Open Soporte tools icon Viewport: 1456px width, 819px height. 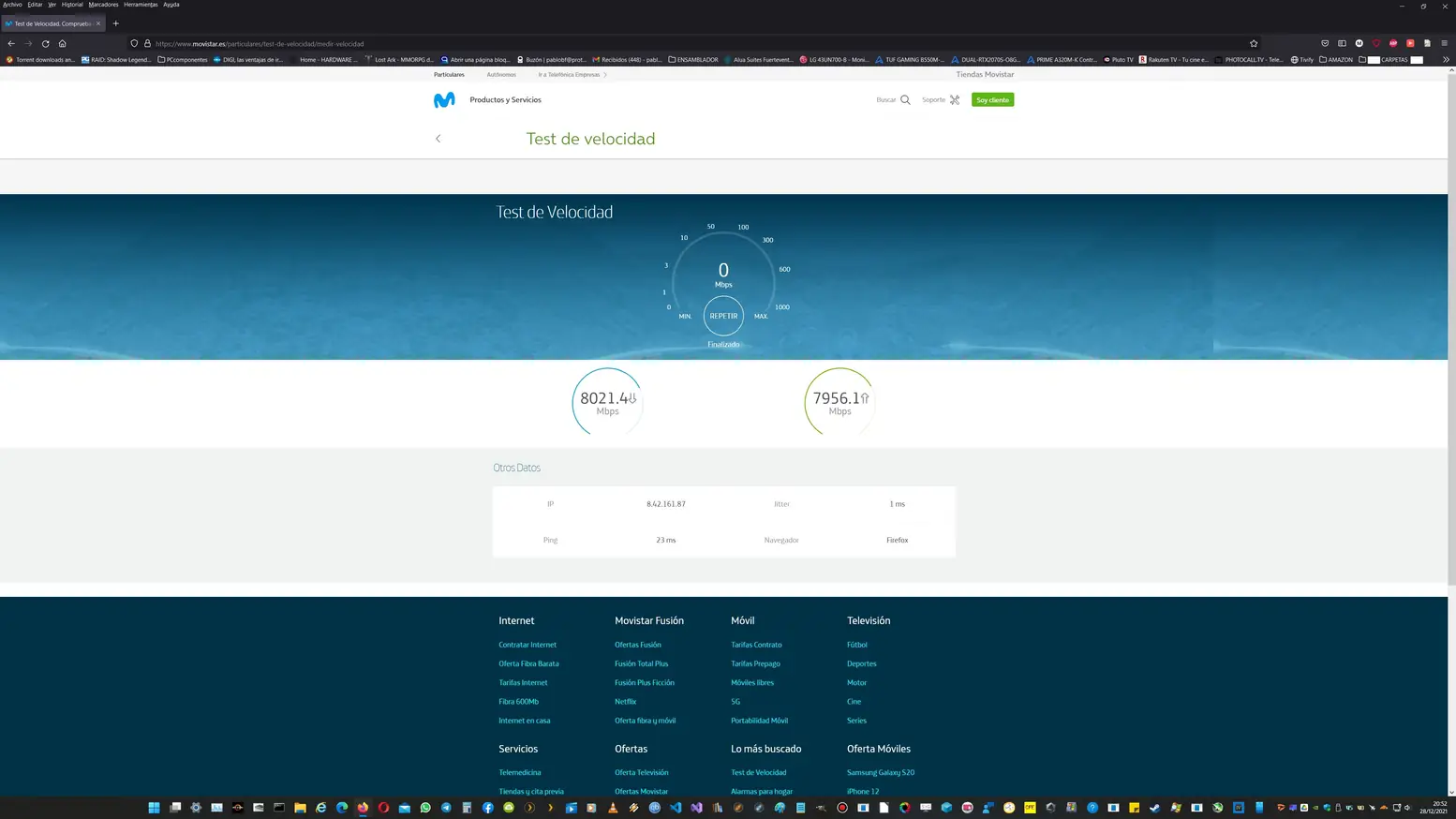(x=955, y=99)
